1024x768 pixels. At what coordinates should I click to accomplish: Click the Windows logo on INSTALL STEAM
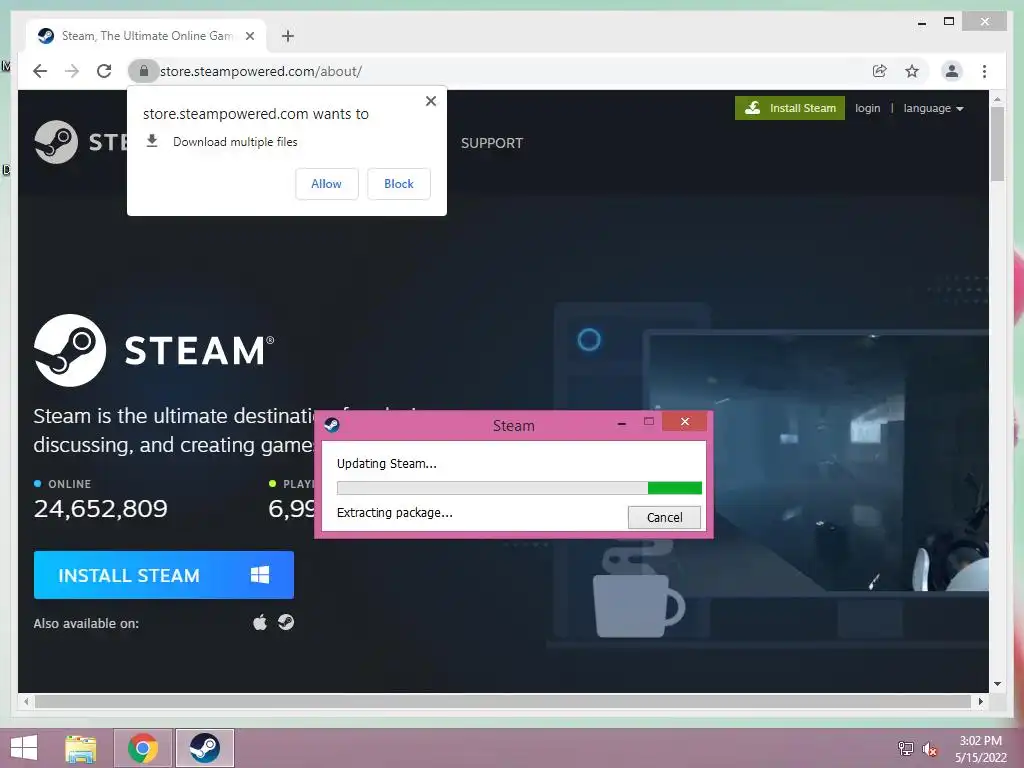(260, 575)
